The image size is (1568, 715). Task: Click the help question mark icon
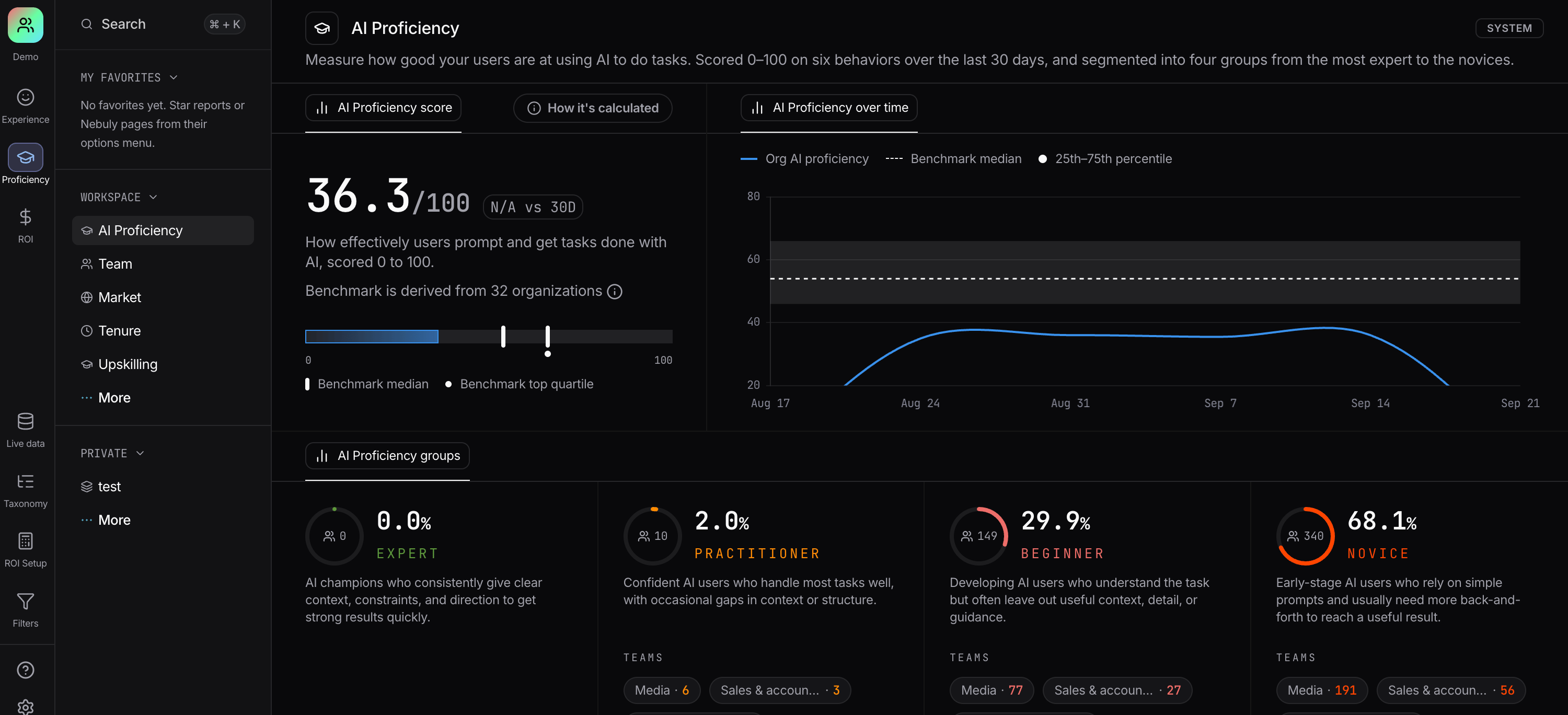coord(25,670)
